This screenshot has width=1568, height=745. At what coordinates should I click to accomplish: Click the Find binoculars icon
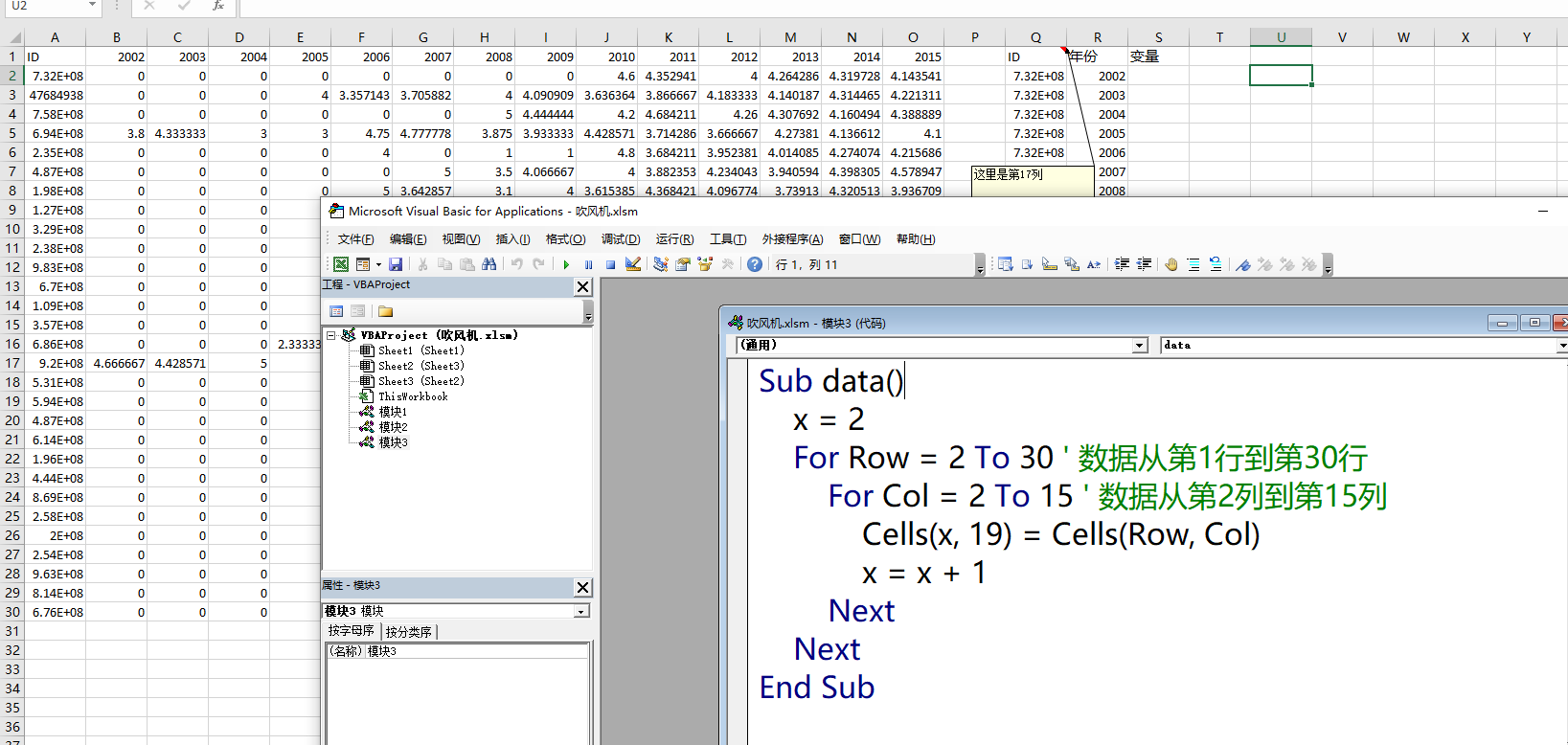[489, 264]
